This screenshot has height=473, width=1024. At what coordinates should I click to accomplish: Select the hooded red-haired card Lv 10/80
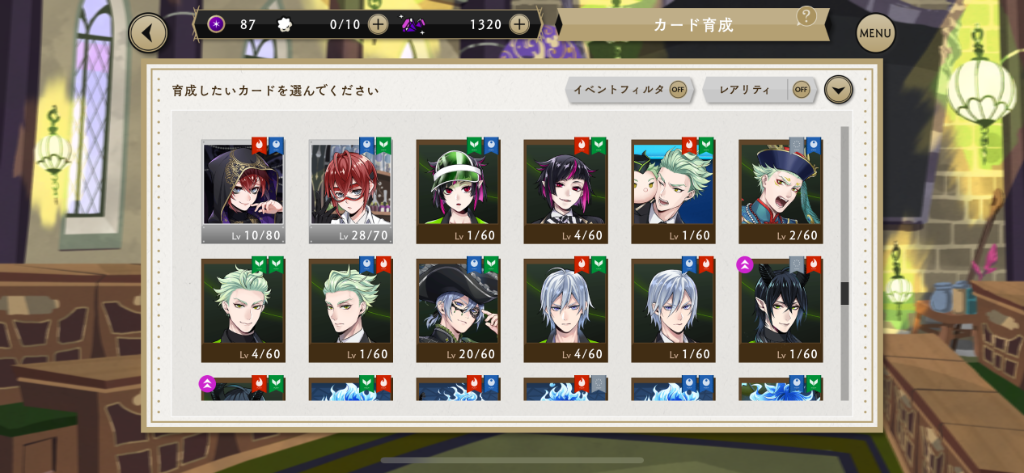click(x=243, y=191)
